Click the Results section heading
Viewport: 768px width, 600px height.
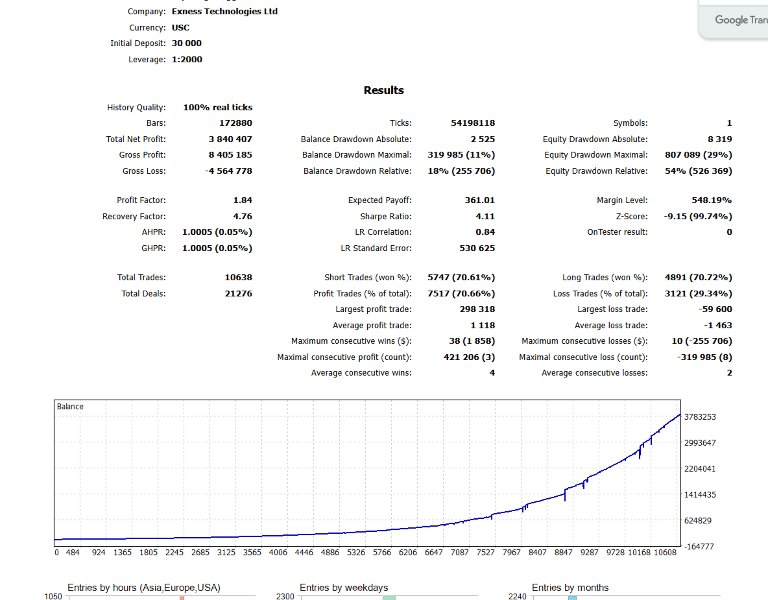384,90
